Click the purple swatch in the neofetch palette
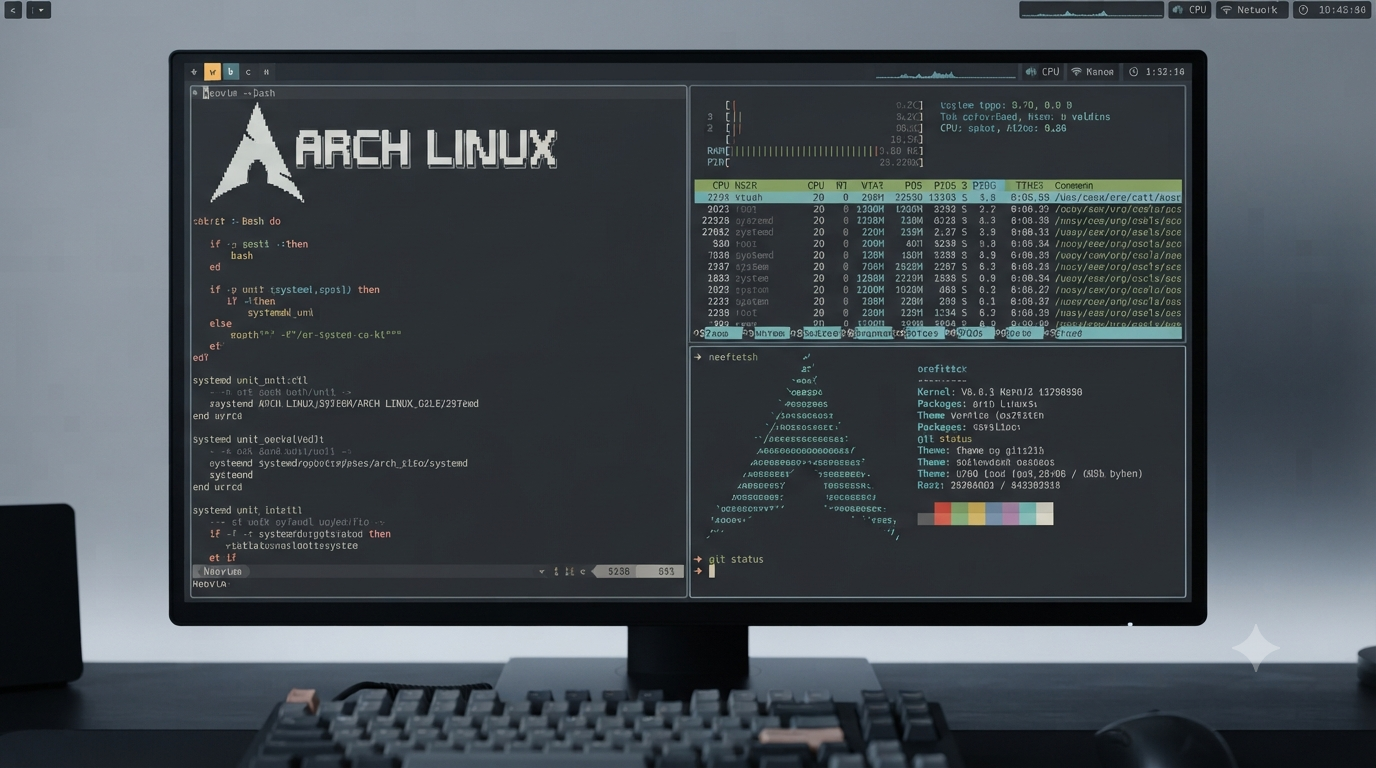The width and height of the screenshot is (1376, 768). [1010, 514]
